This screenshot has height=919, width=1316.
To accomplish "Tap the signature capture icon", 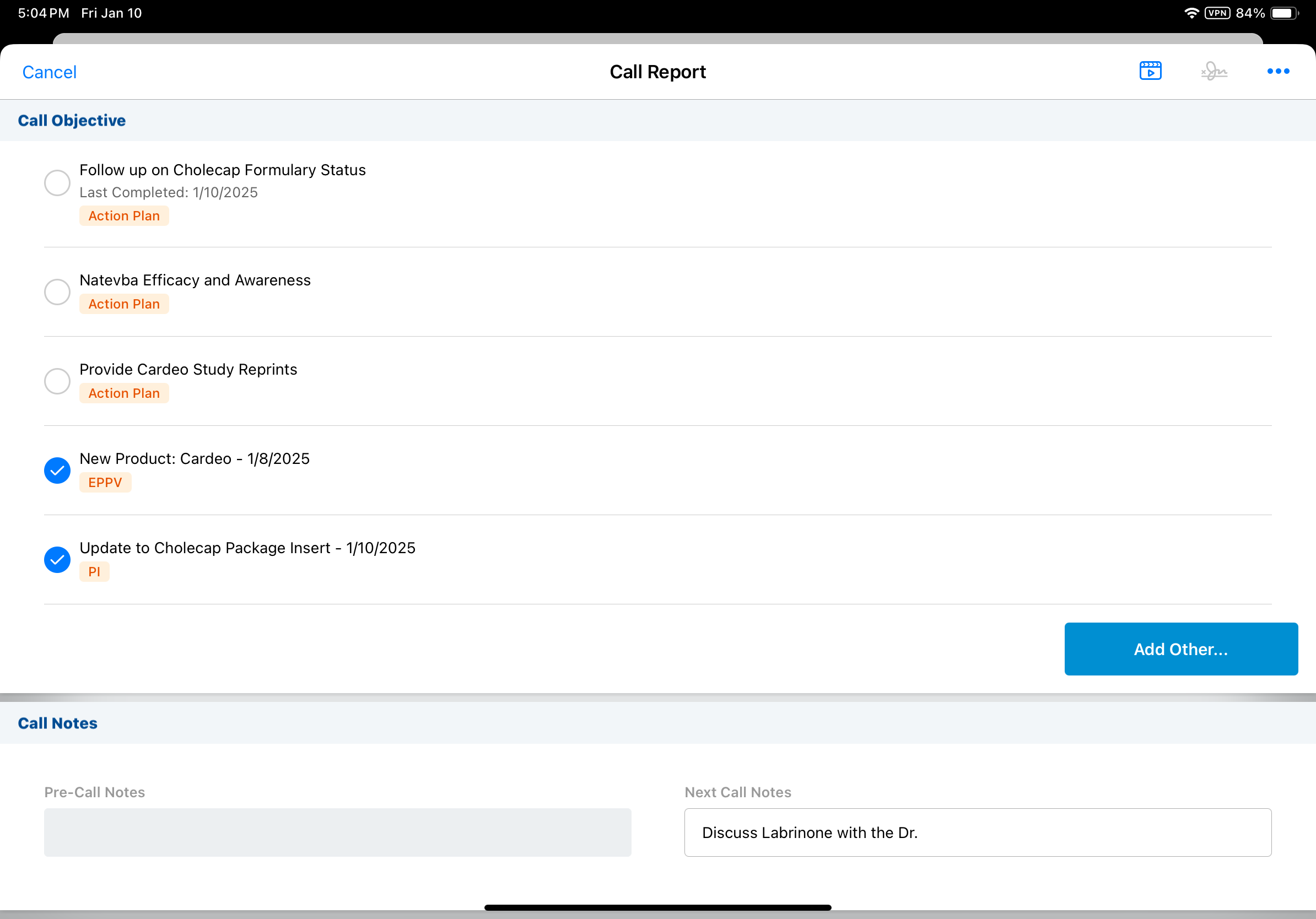I will (1213, 71).
